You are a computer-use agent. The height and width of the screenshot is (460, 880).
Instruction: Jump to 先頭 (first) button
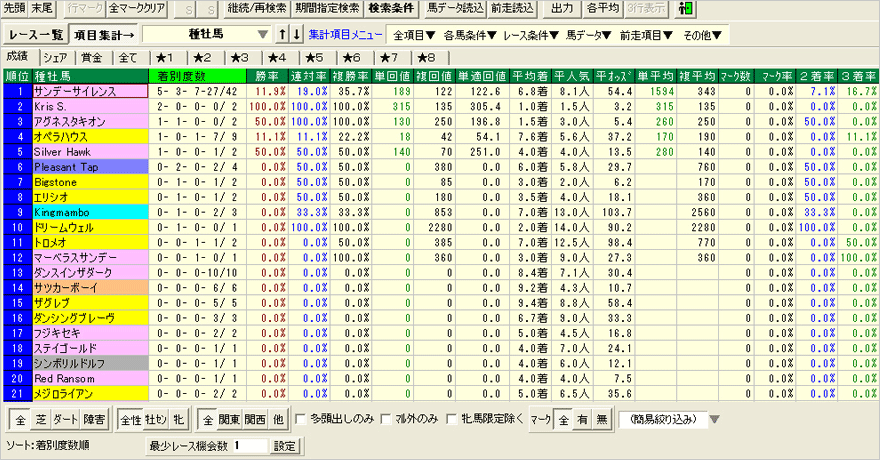pos(15,8)
